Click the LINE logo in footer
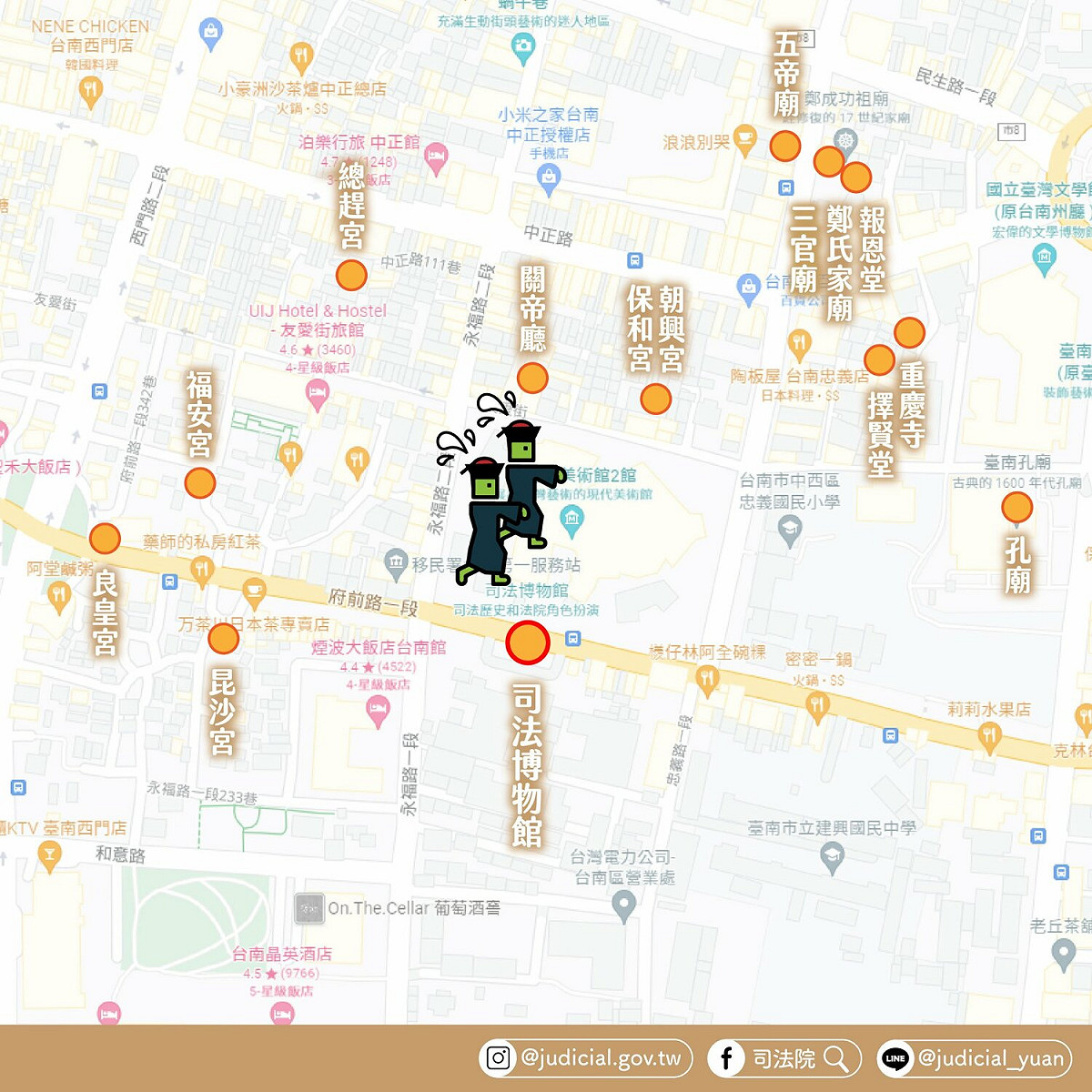This screenshot has height=1092, width=1092. pos(895,1058)
